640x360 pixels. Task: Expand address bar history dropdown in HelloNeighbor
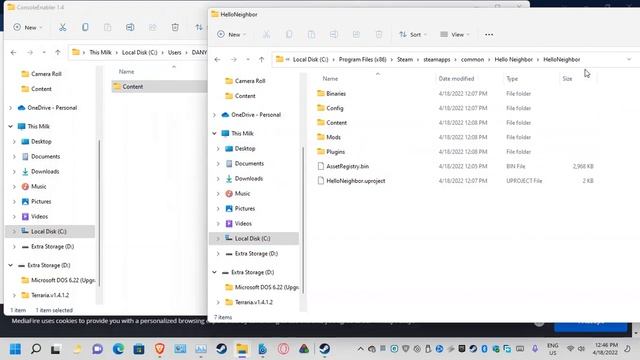(x=629, y=60)
